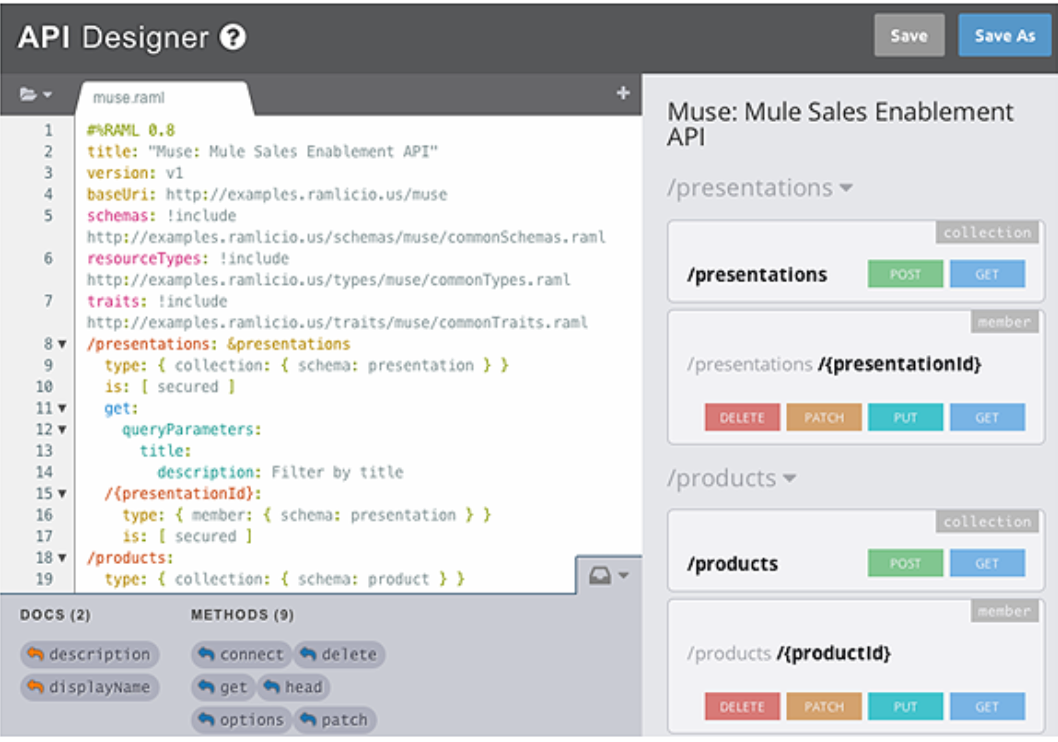Place cursor on the baseUri: line
The width and height of the screenshot is (1058, 742).
point(267,195)
